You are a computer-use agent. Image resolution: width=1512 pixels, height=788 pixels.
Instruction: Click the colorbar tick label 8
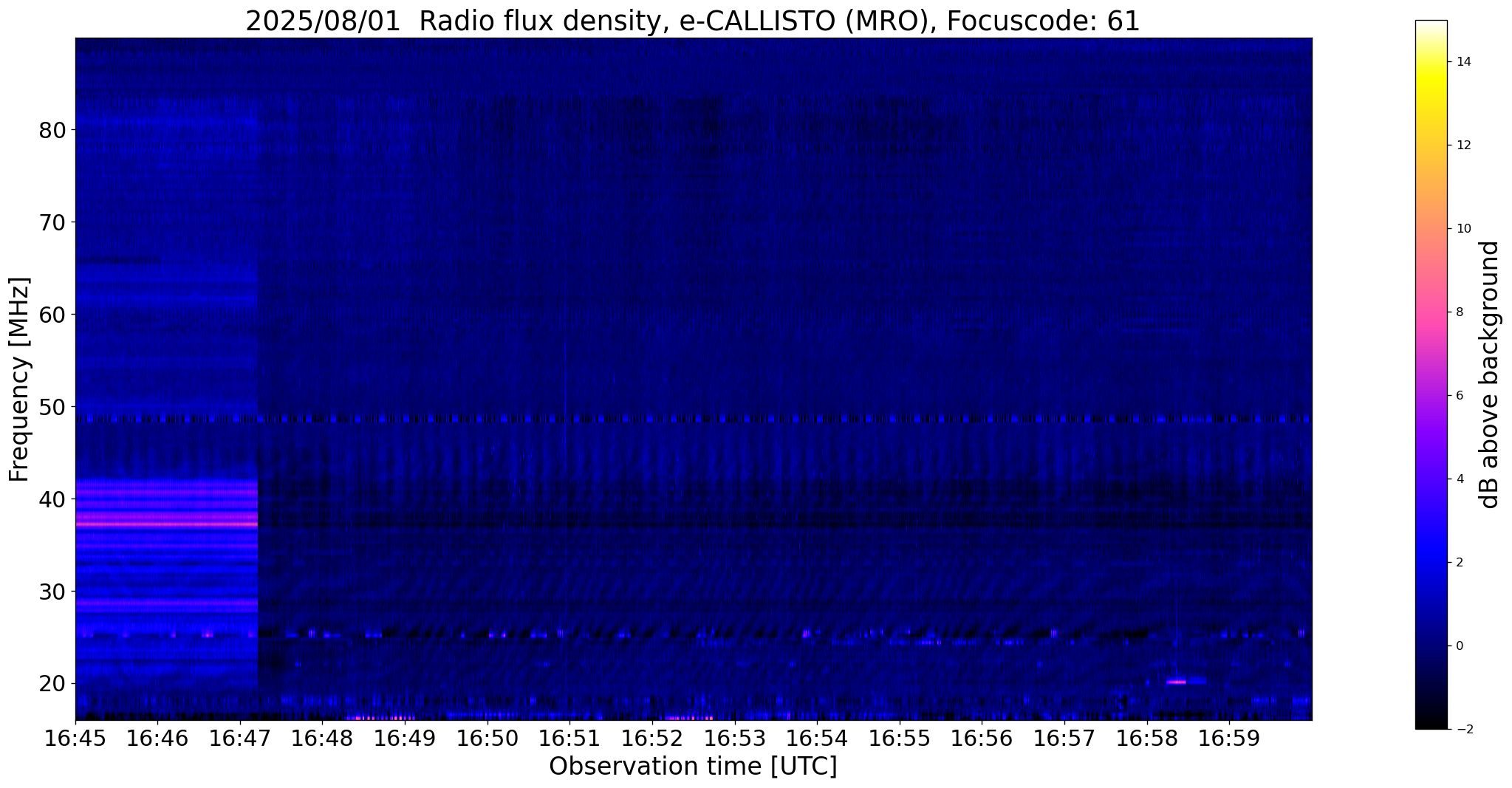click(x=1460, y=312)
